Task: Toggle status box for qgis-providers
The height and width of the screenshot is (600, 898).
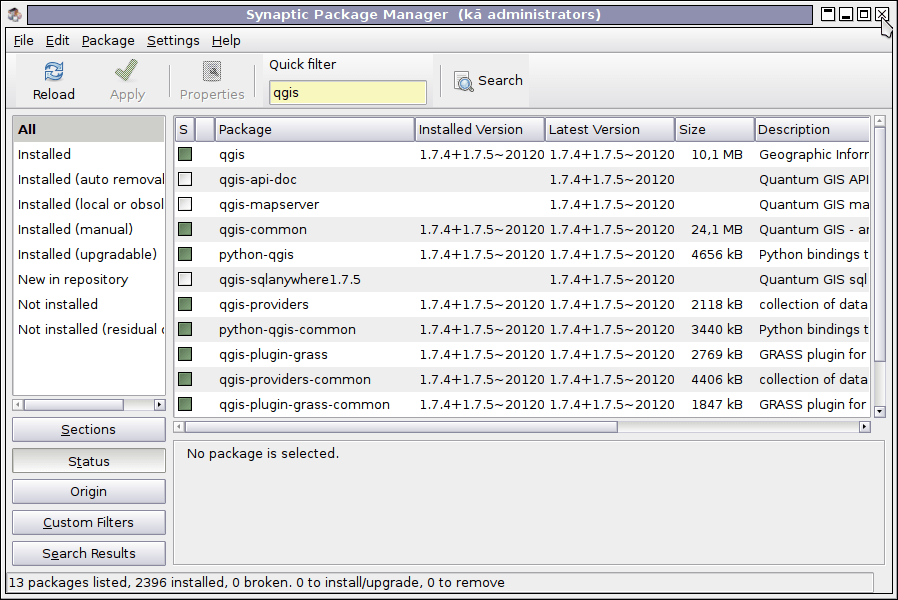Action: click(185, 304)
